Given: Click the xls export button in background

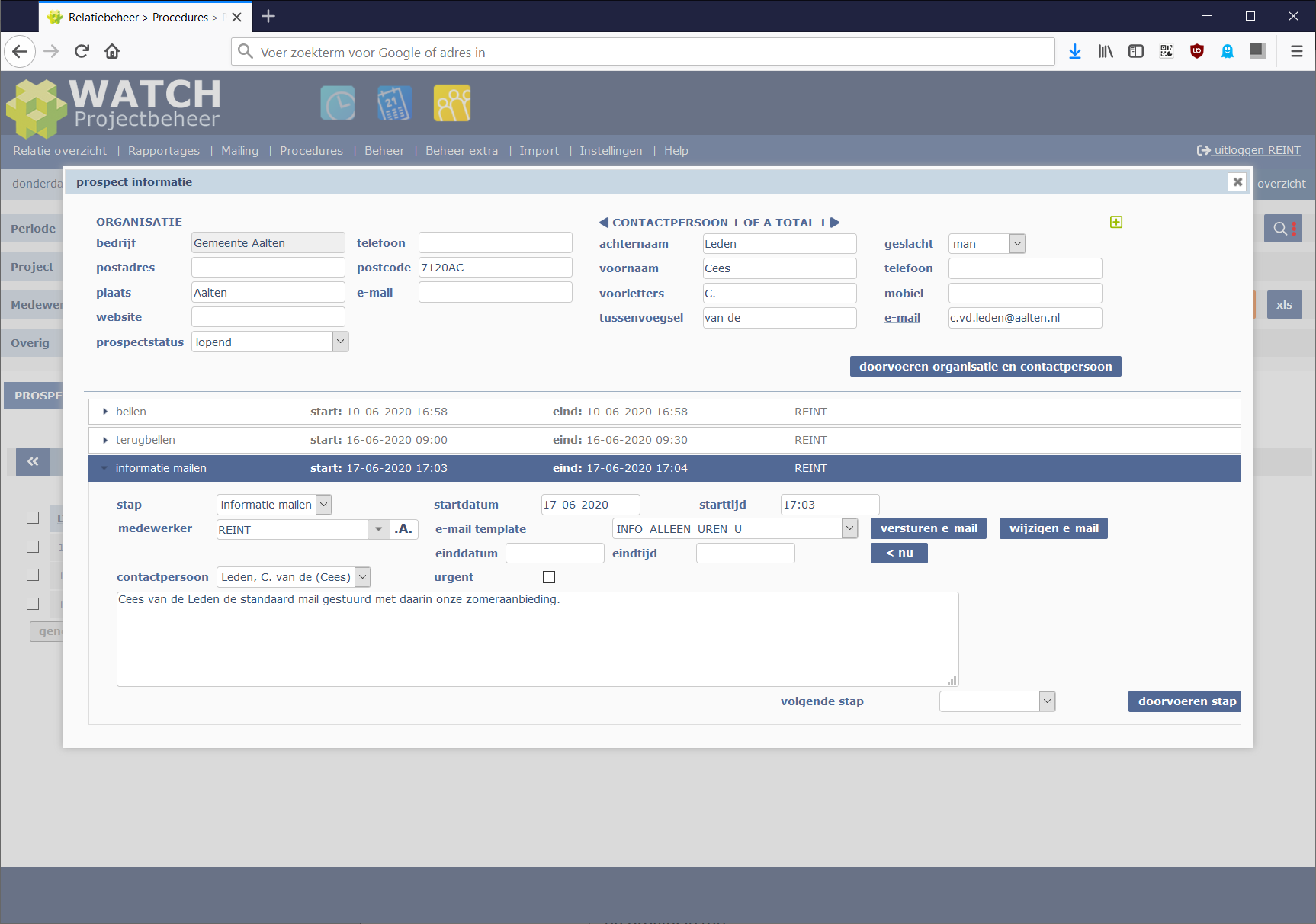Looking at the screenshot, I should [x=1284, y=305].
